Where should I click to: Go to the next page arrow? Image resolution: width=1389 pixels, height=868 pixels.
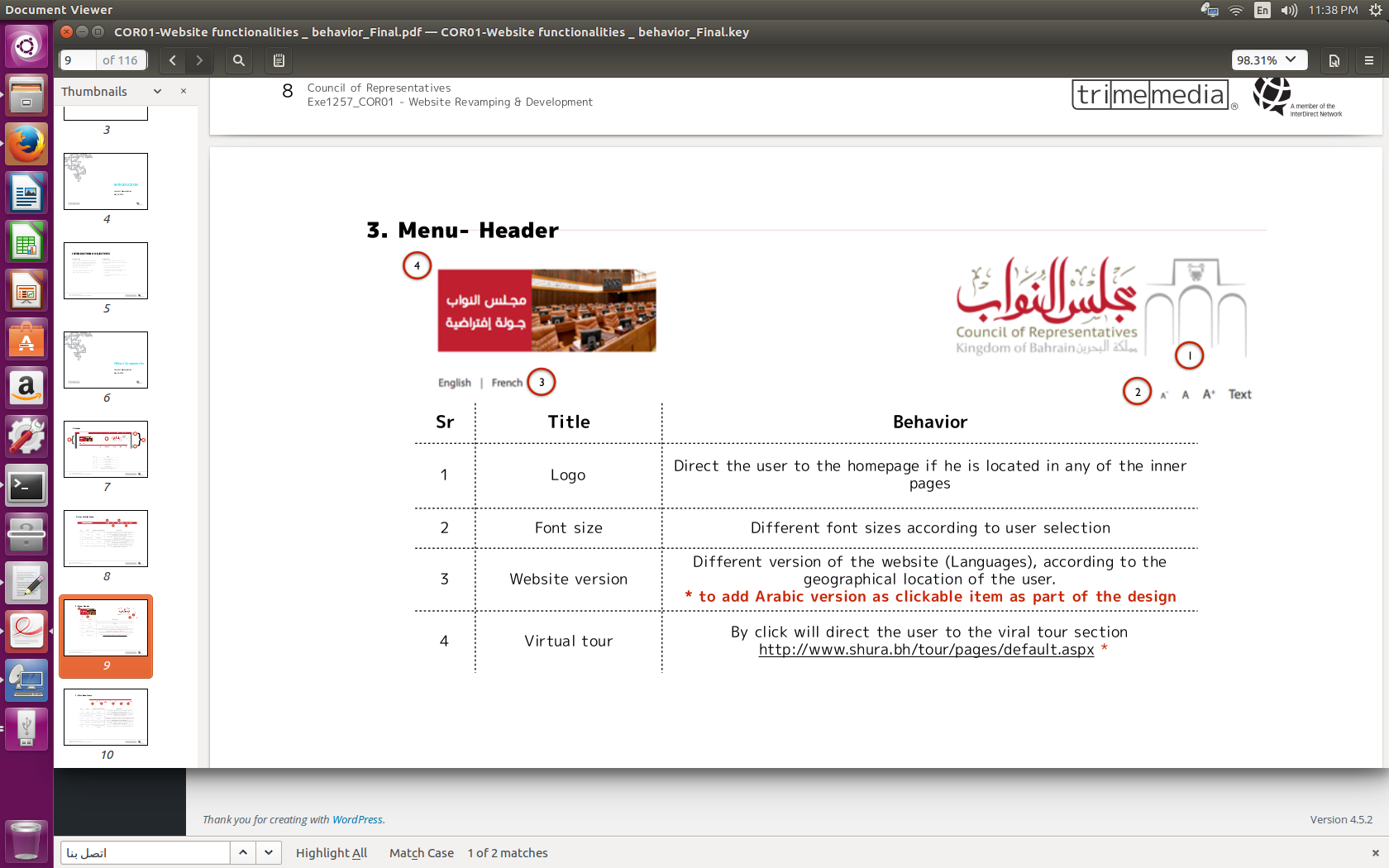[198, 60]
